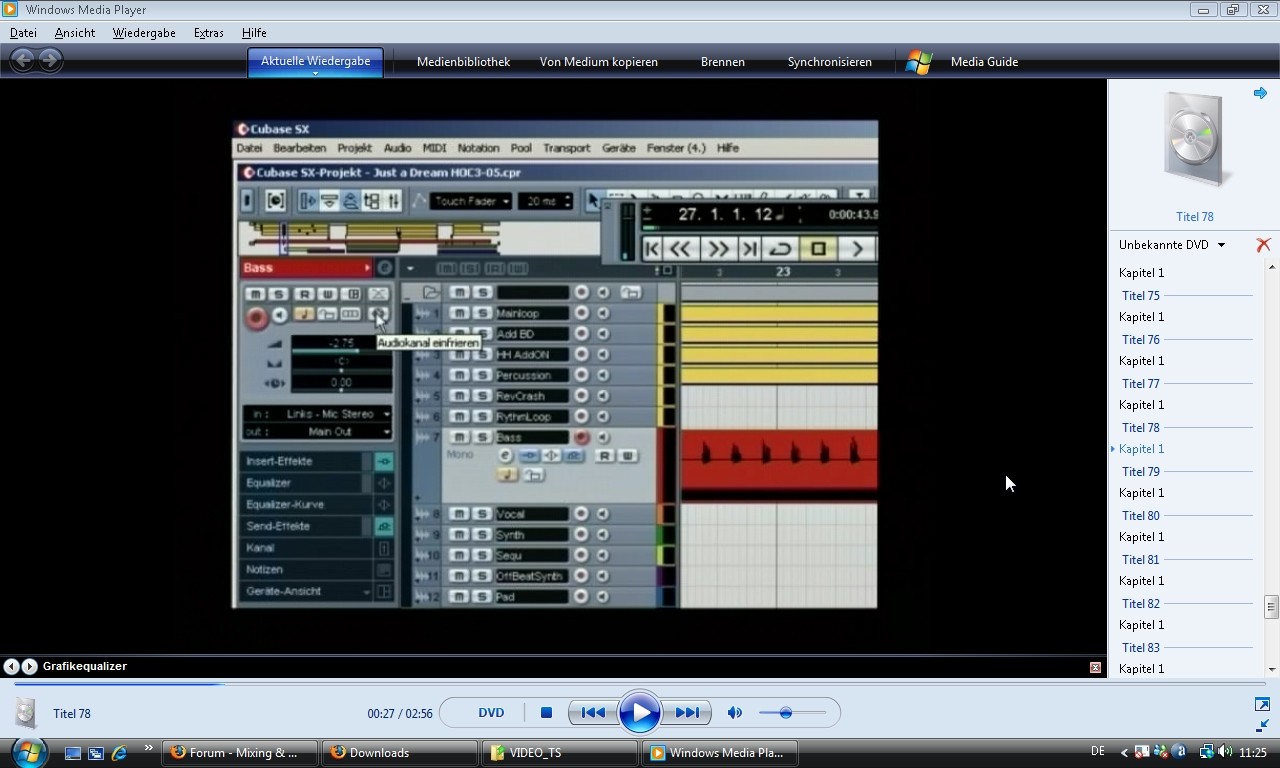
Task: Click the Cubase transport Play arrow in video
Action: (x=856, y=249)
